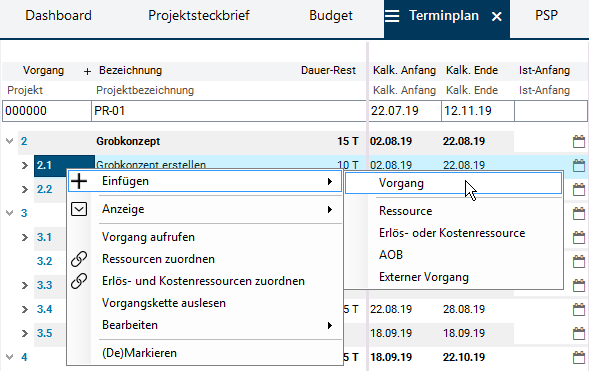589x371 pixels.
Task: Expand task 3.1 row
Action: [x=25, y=237]
